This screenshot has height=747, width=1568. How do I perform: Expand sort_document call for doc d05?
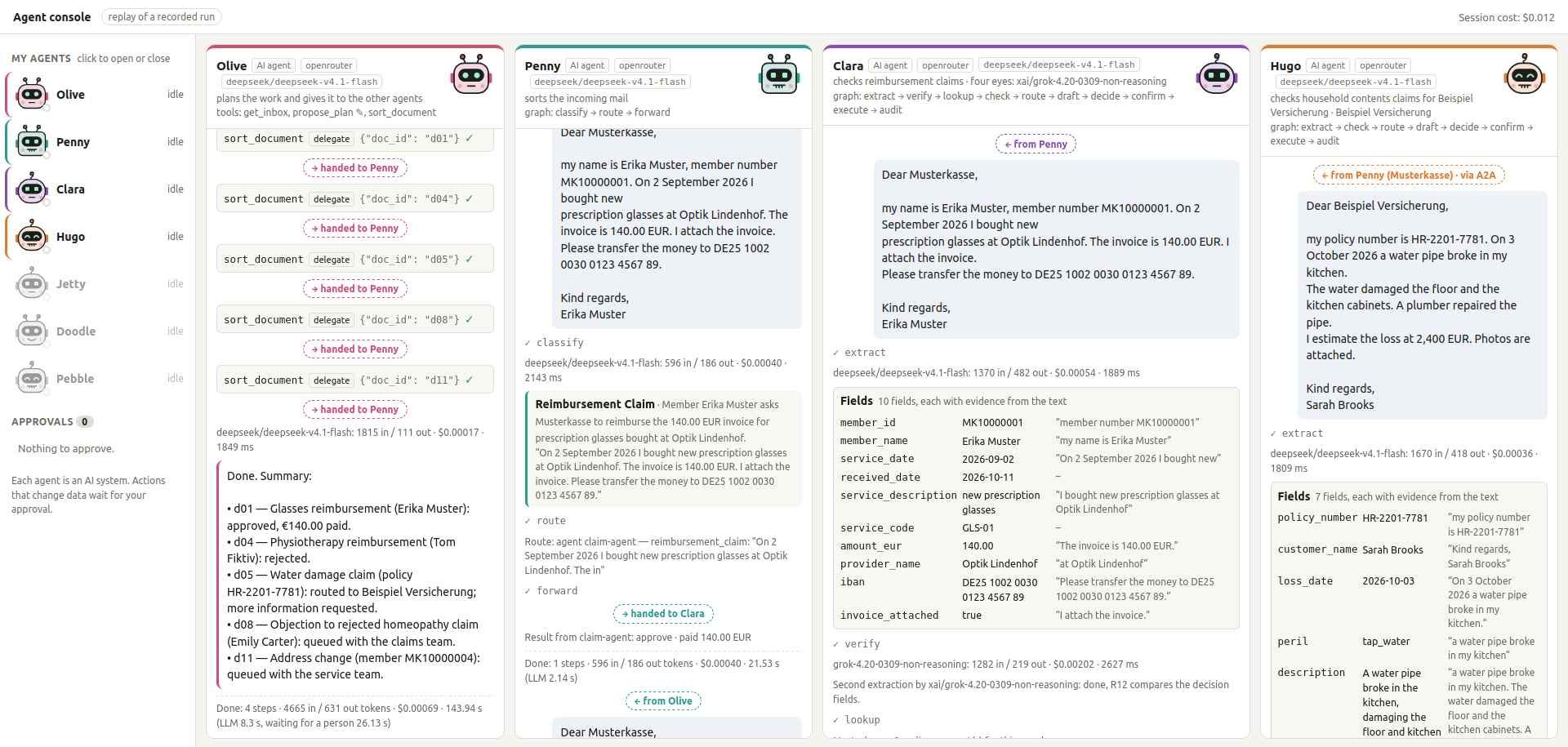pyautogui.click(x=354, y=259)
